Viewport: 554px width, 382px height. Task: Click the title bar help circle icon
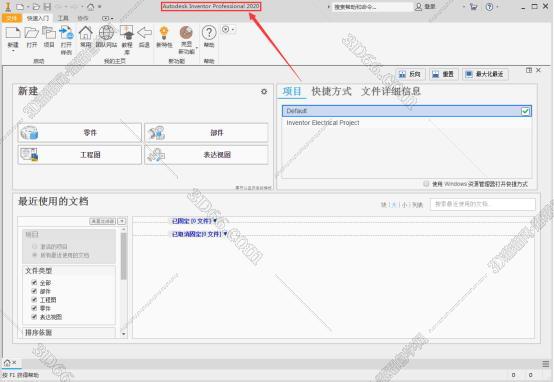(489, 7)
